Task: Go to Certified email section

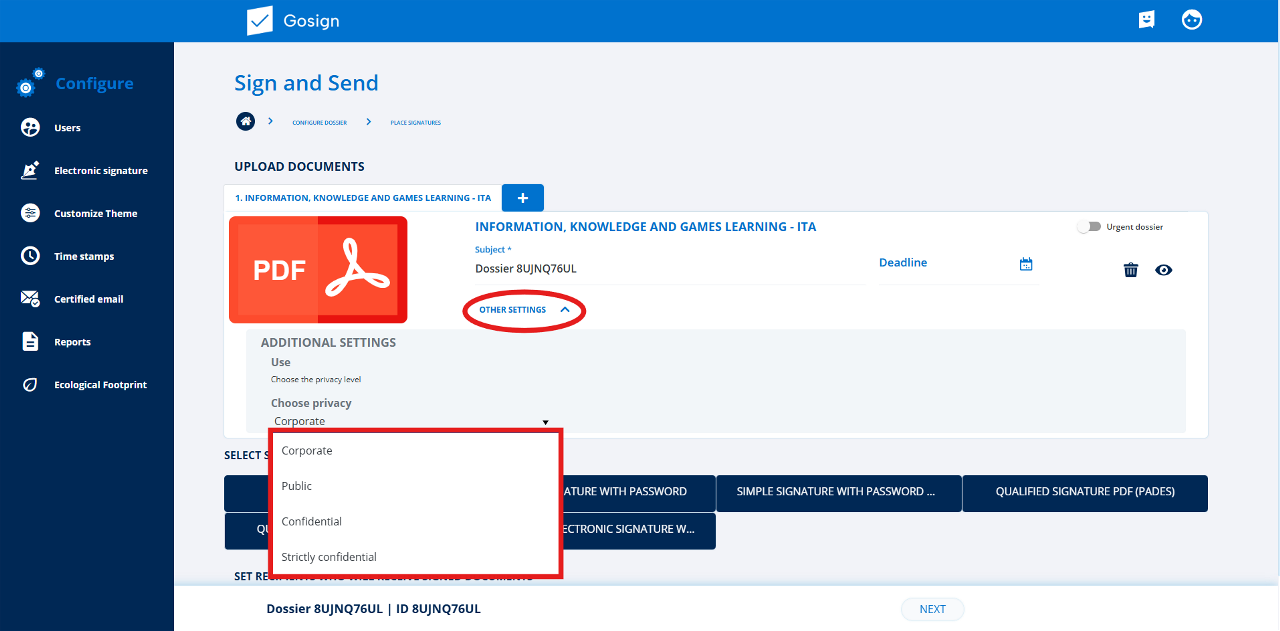Action: [88, 299]
